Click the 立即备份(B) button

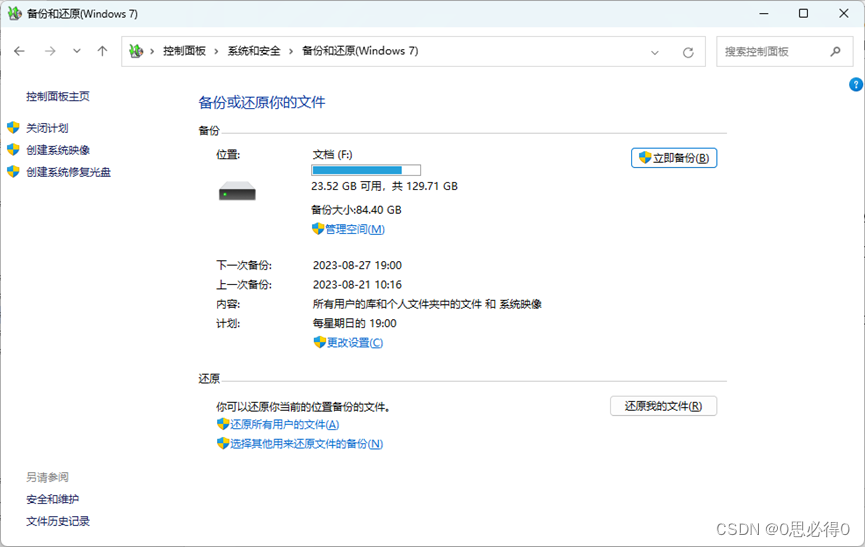click(x=674, y=158)
